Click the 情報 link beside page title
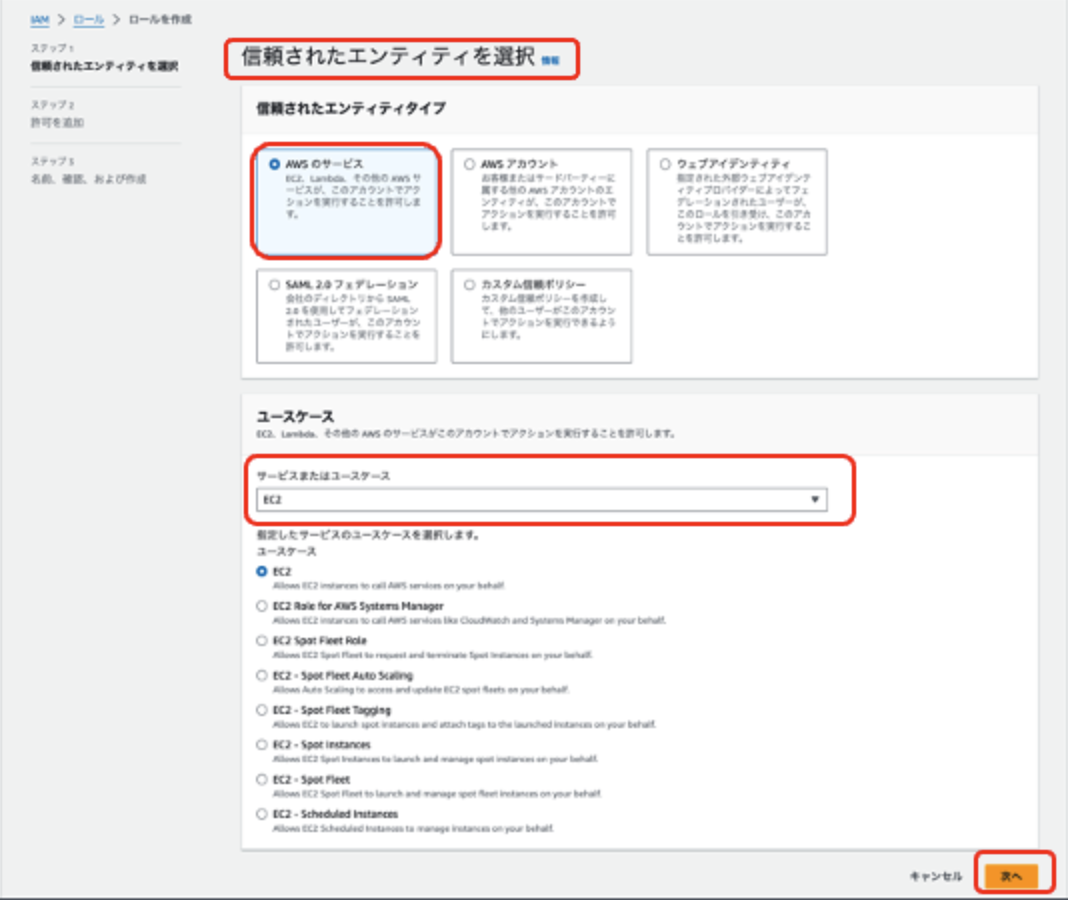The height and width of the screenshot is (900, 1068). (x=550, y=61)
